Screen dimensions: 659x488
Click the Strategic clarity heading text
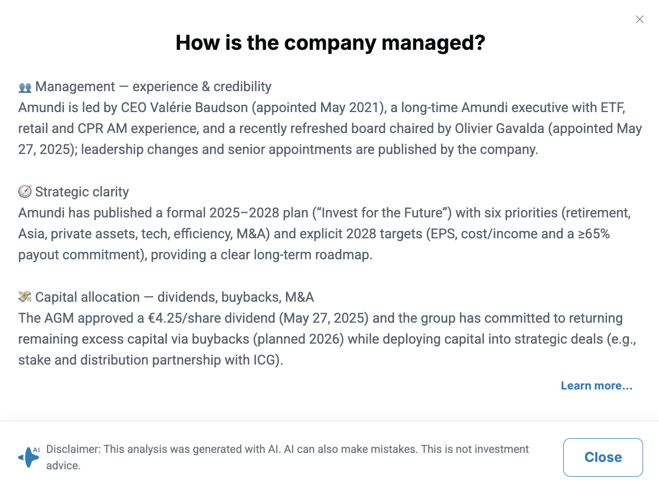click(x=82, y=192)
